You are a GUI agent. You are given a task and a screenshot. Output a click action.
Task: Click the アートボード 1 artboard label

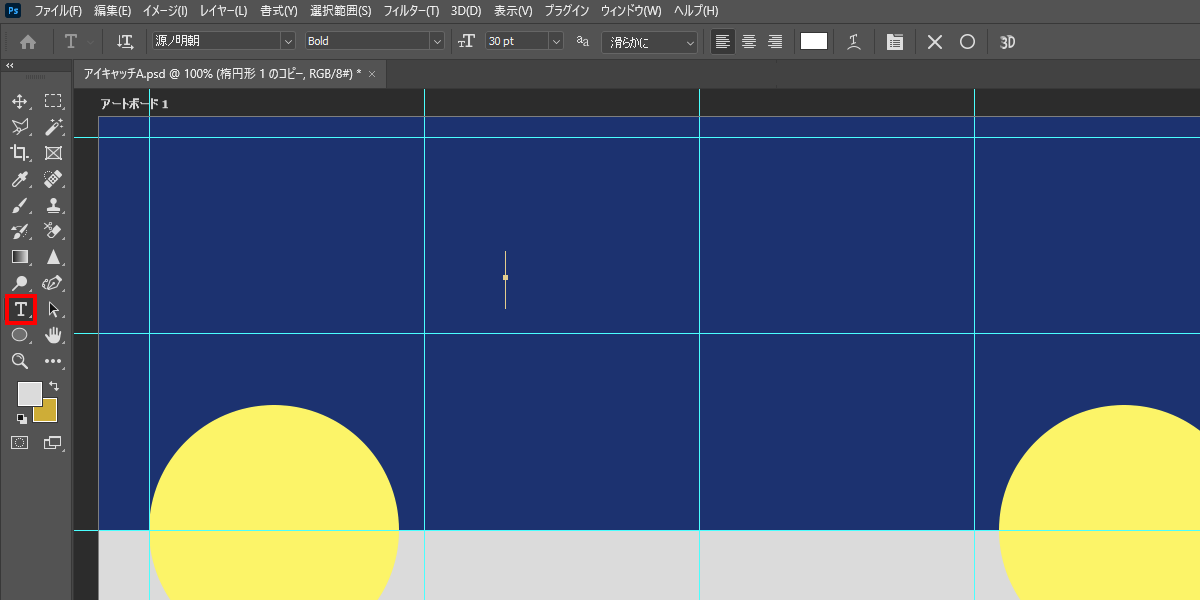(x=134, y=103)
